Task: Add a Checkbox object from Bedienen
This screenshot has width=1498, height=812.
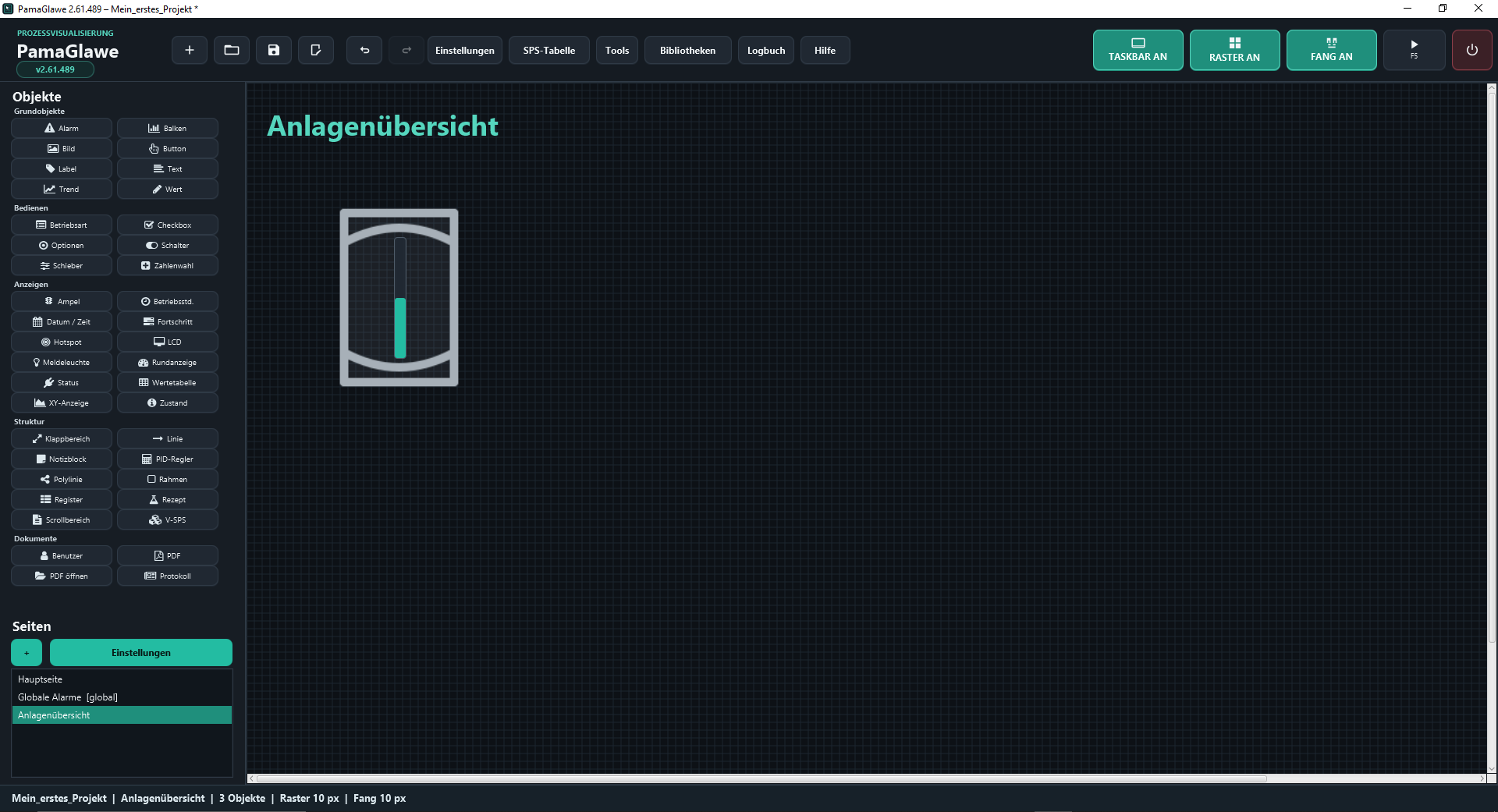Action: (168, 225)
